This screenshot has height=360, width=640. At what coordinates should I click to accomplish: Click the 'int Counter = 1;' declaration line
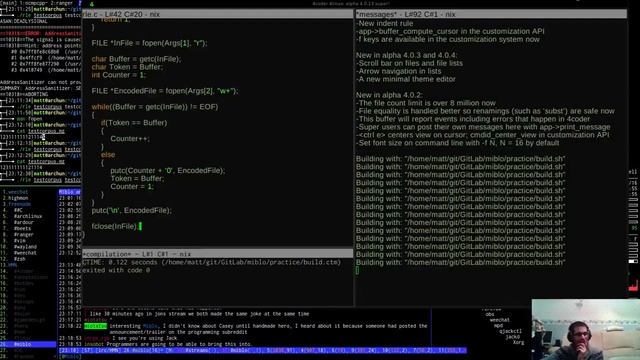(118, 75)
